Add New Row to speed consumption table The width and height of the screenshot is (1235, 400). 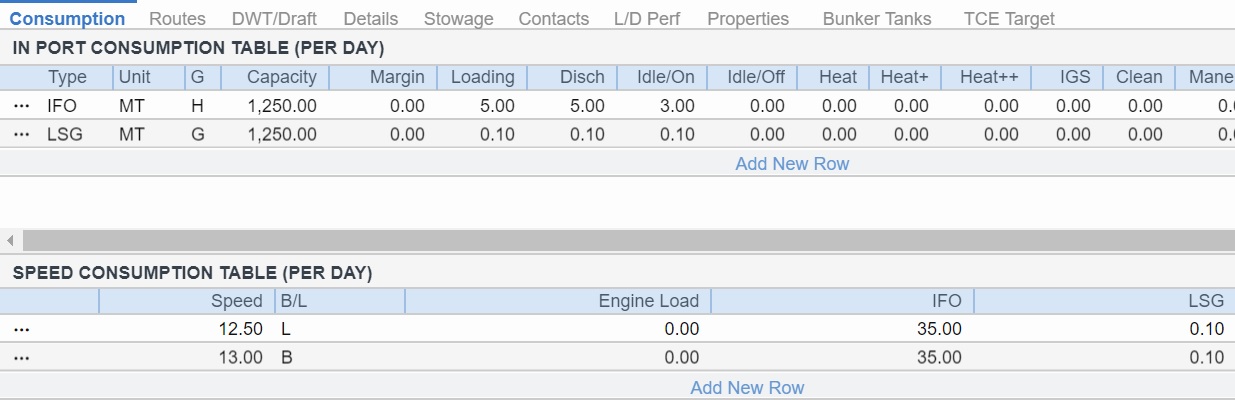[747, 388]
